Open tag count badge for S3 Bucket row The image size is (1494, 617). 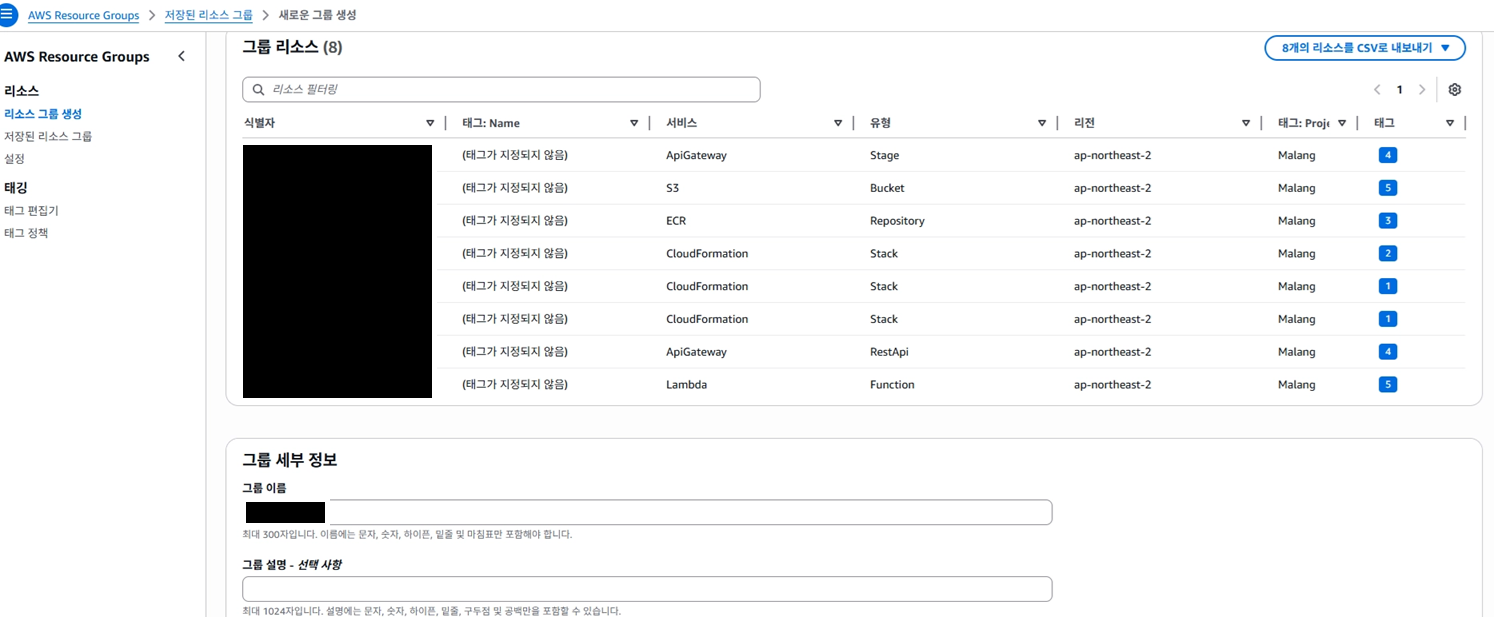[x=1387, y=188]
